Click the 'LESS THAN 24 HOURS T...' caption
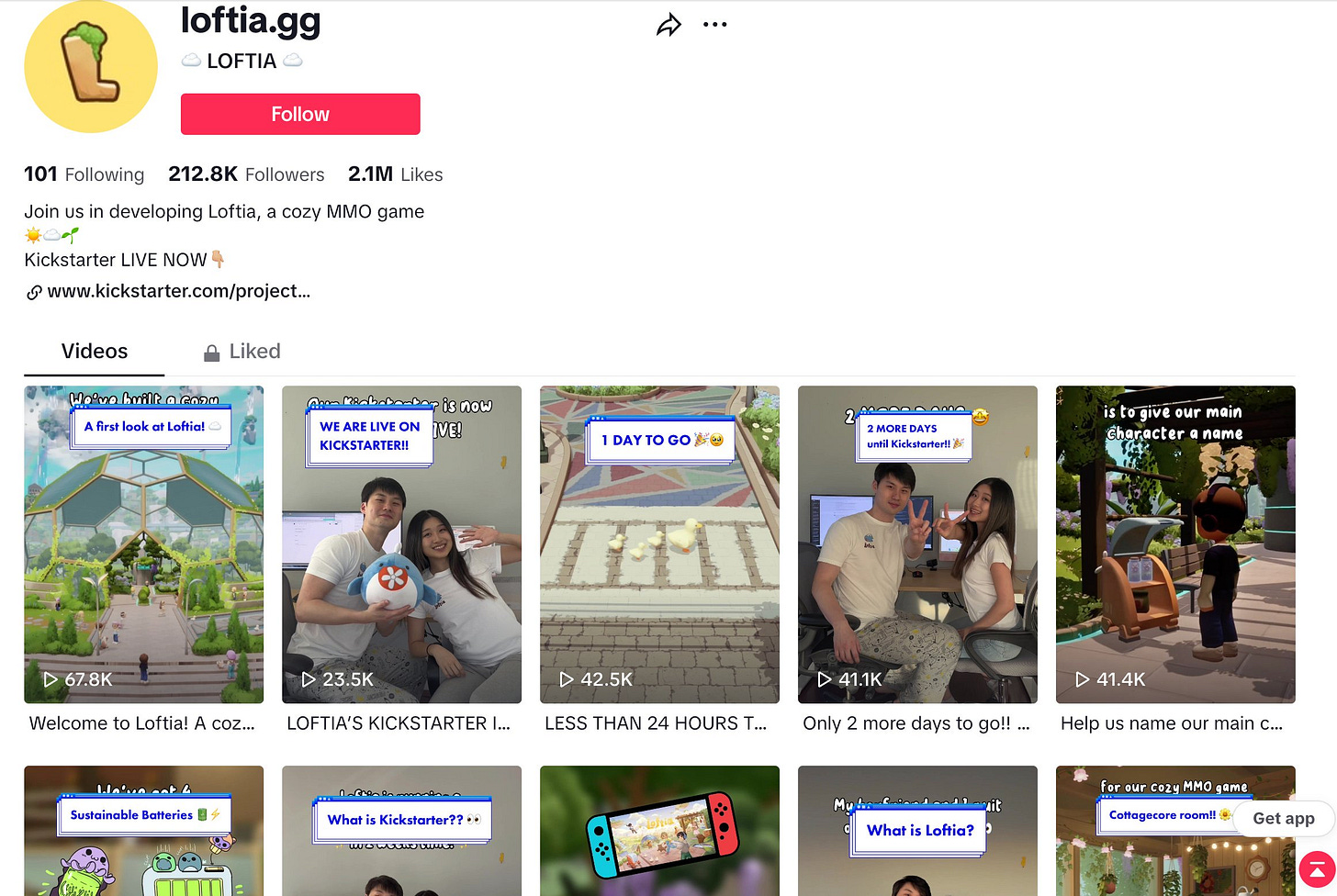 tap(656, 723)
